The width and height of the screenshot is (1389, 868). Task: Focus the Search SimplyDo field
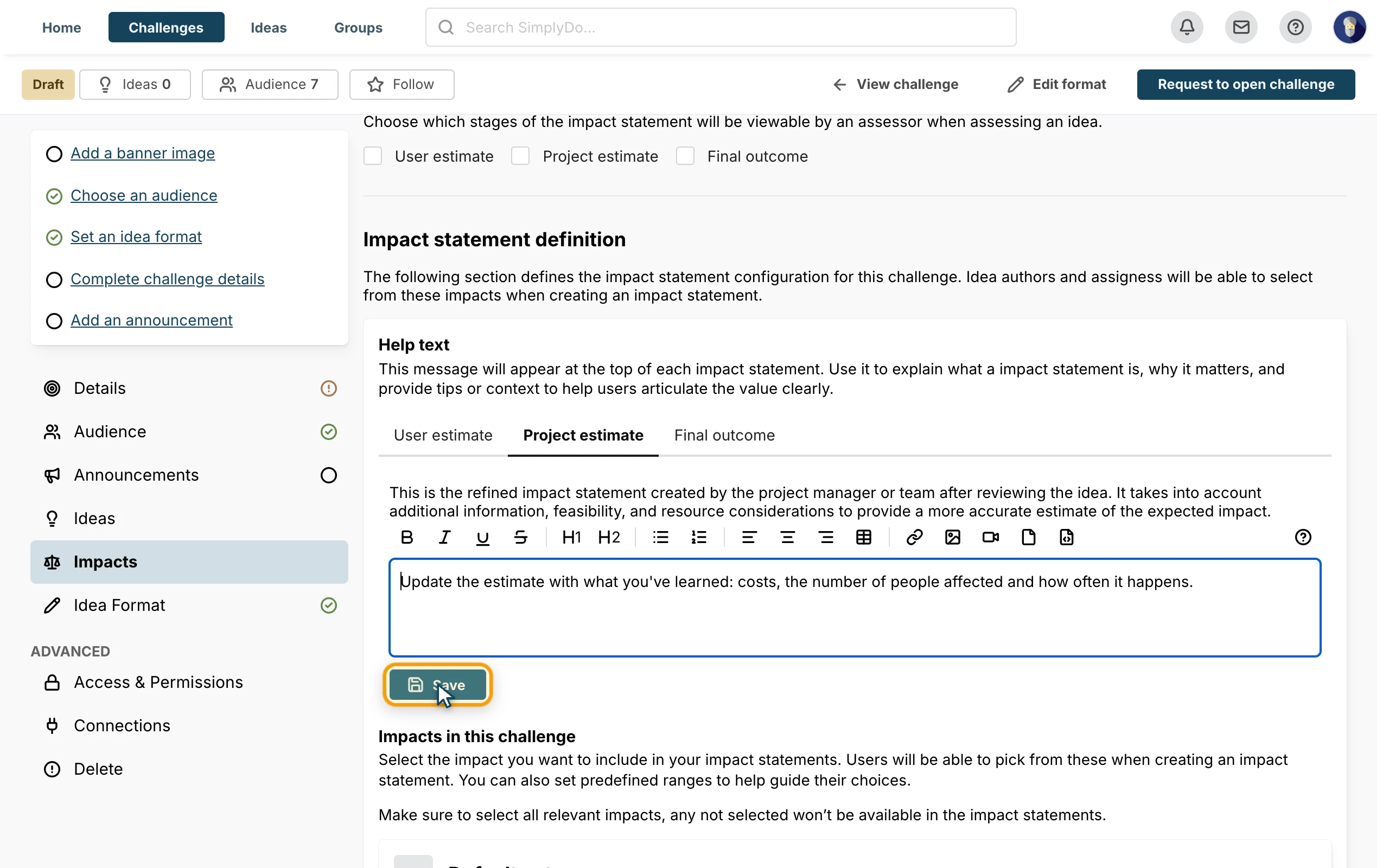click(721, 27)
